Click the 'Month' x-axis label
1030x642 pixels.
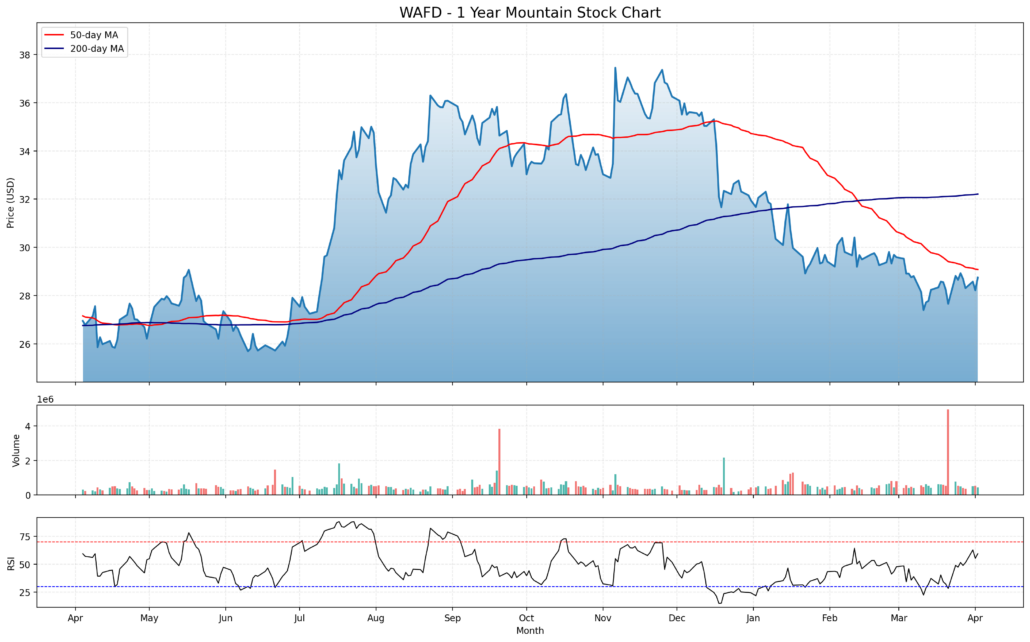pyautogui.click(x=529, y=631)
